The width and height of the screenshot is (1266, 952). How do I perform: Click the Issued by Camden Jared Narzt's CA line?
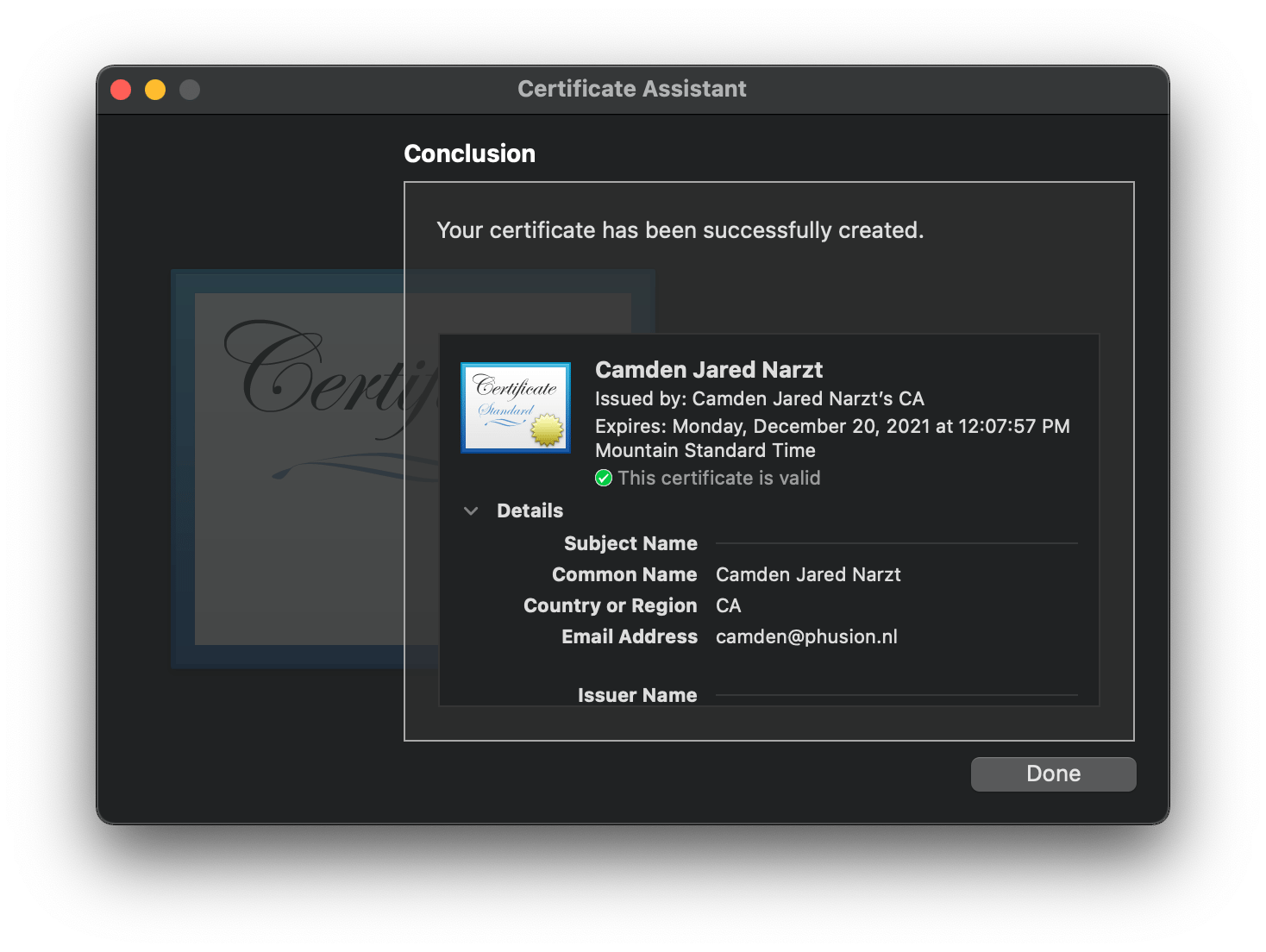(x=759, y=399)
